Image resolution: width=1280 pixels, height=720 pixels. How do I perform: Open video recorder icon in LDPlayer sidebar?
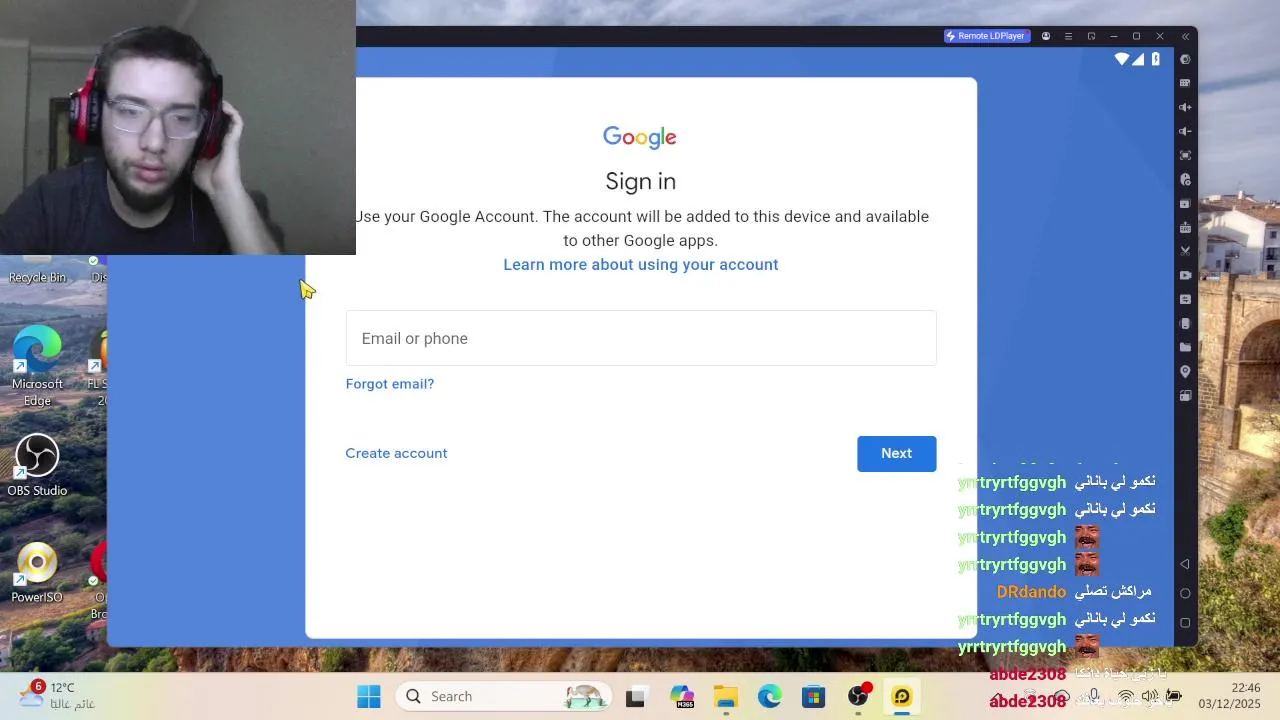[x=1185, y=275]
